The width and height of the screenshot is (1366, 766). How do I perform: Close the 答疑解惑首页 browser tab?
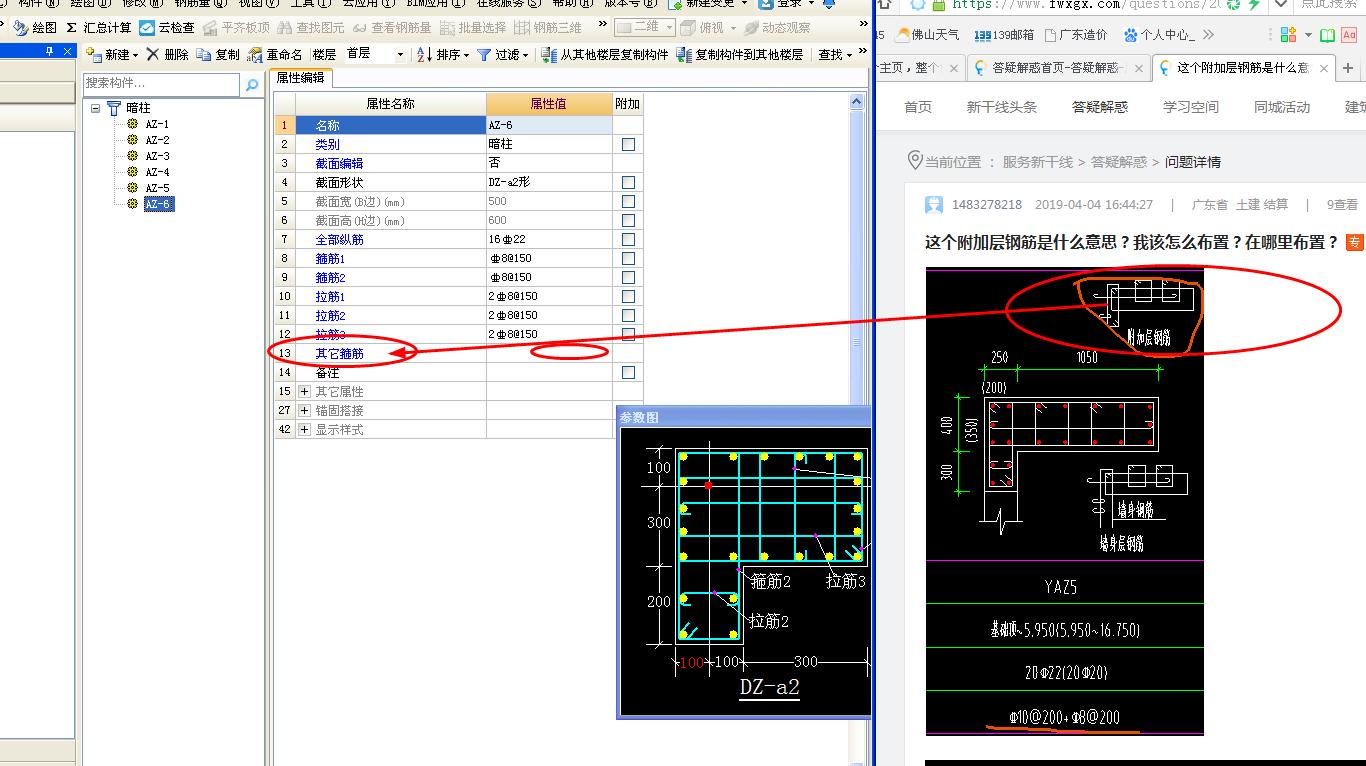pos(1139,68)
